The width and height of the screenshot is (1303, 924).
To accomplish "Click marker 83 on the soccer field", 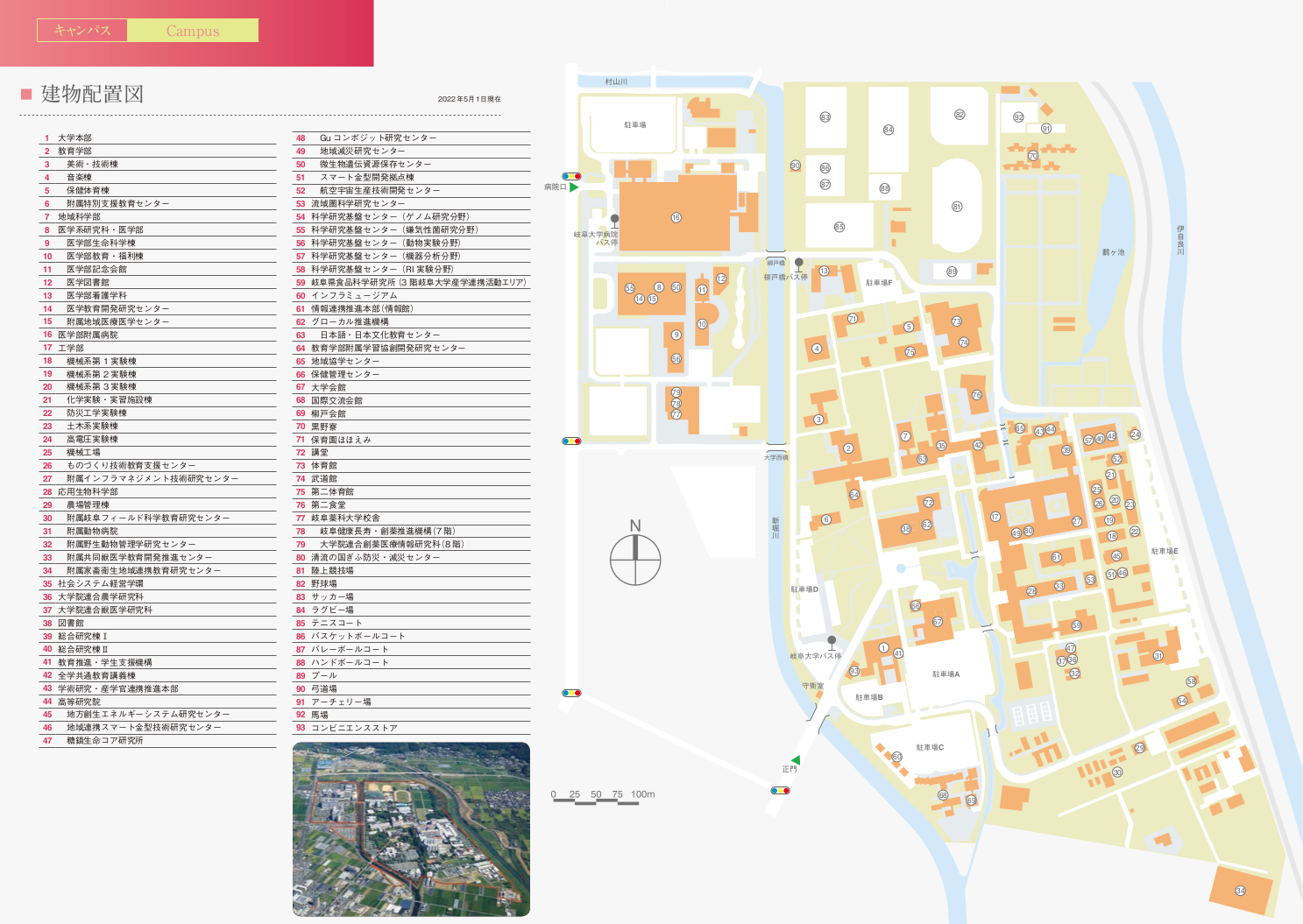I will pyautogui.click(x=825, y=117).
